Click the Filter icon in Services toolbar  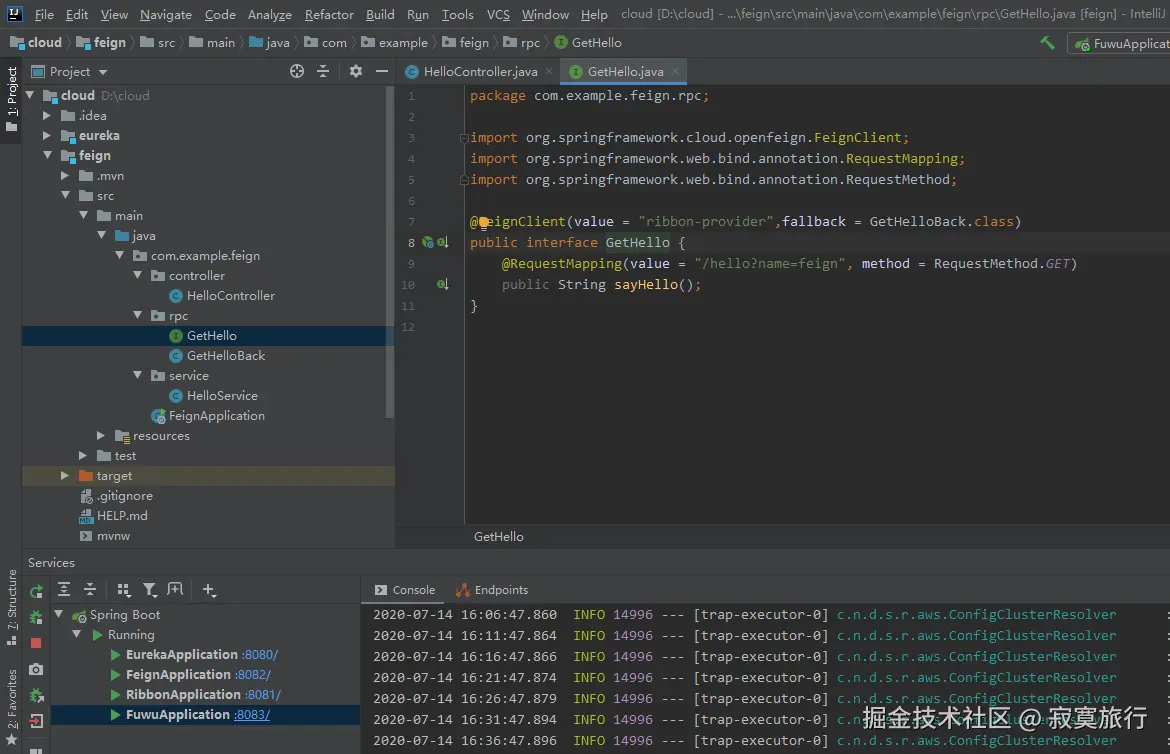pyautogui.click(x=150, y=590)
